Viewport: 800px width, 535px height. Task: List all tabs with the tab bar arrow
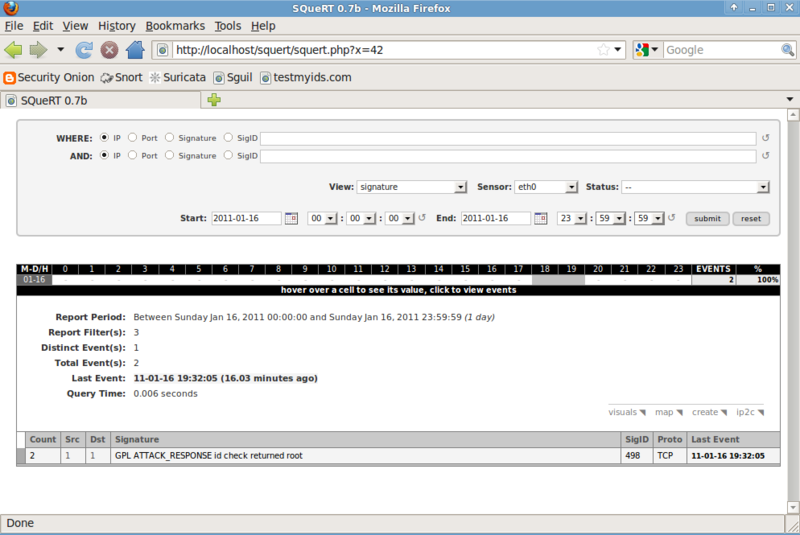pos(790,99)
